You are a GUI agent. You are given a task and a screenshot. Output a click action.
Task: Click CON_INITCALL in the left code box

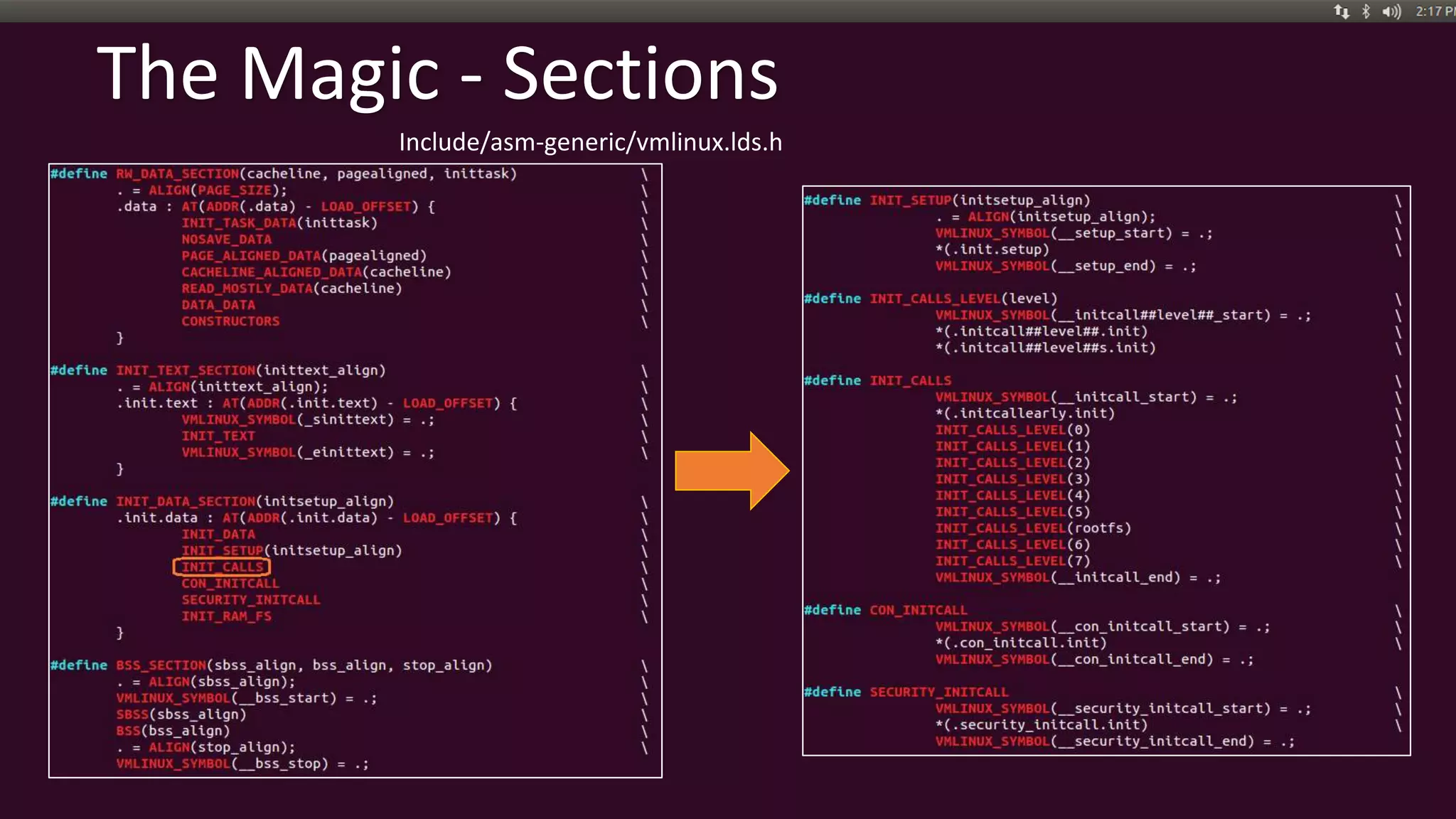click(230, 583)
